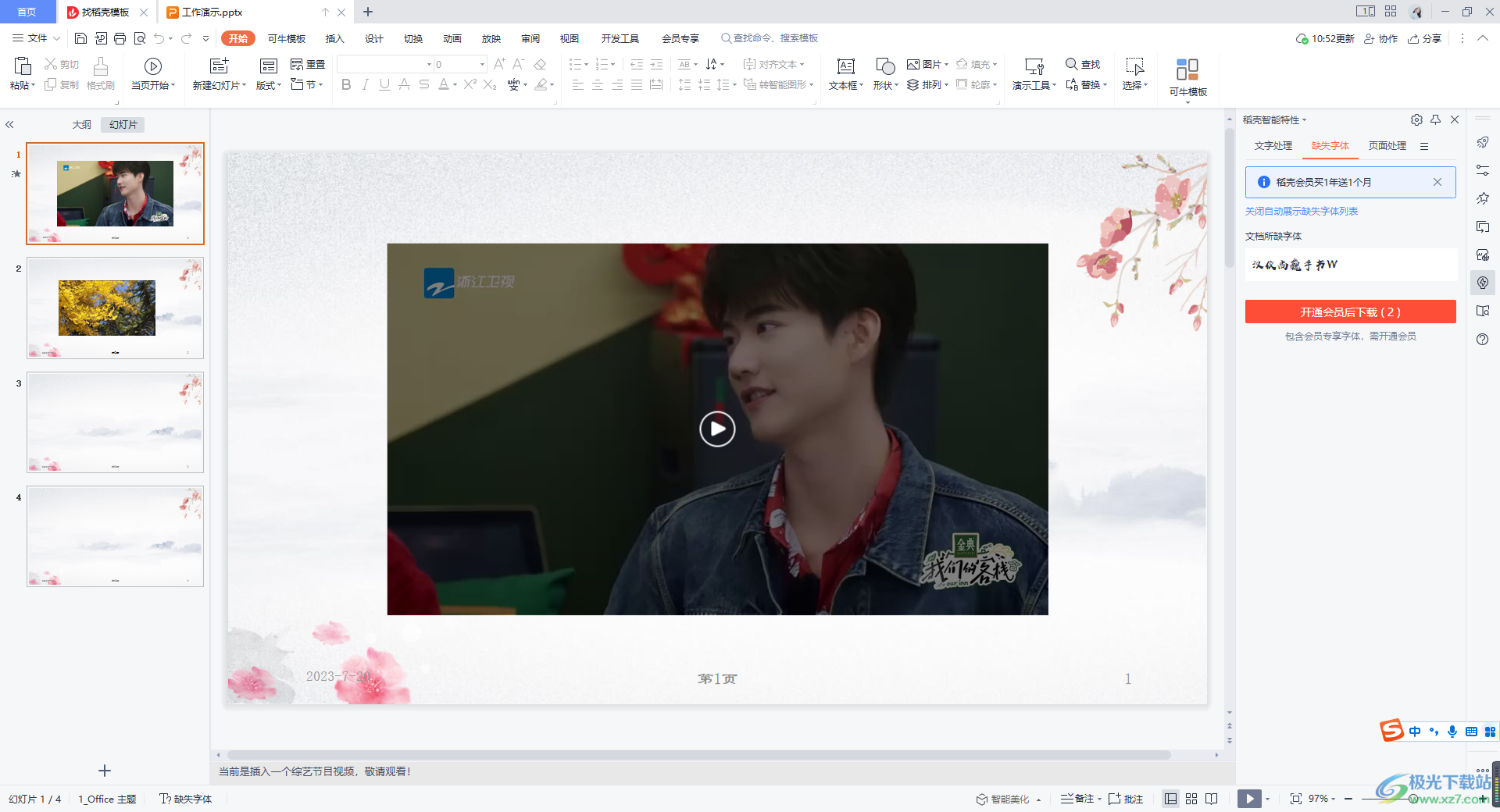Click the zoom slider in status bar

pyautogui.click(x=1414, y=799)
